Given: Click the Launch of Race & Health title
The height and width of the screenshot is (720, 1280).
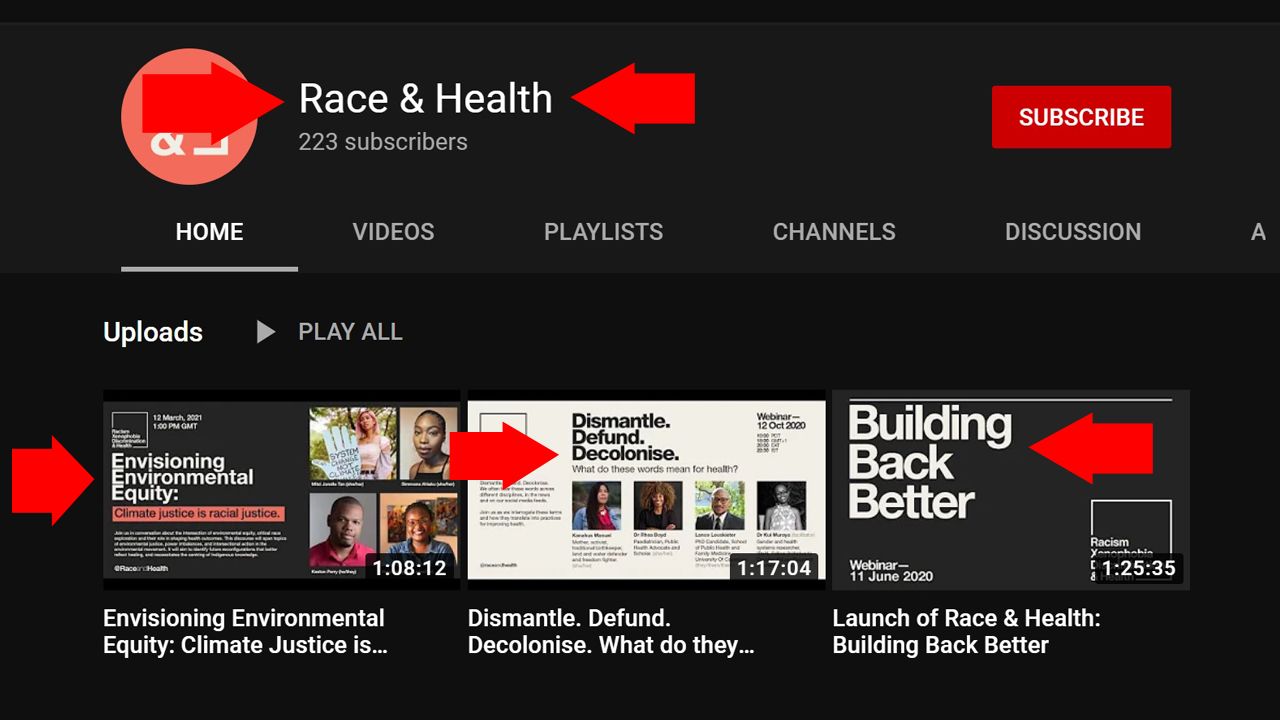Looking at the screenshot, I should [x=966, y=632].
